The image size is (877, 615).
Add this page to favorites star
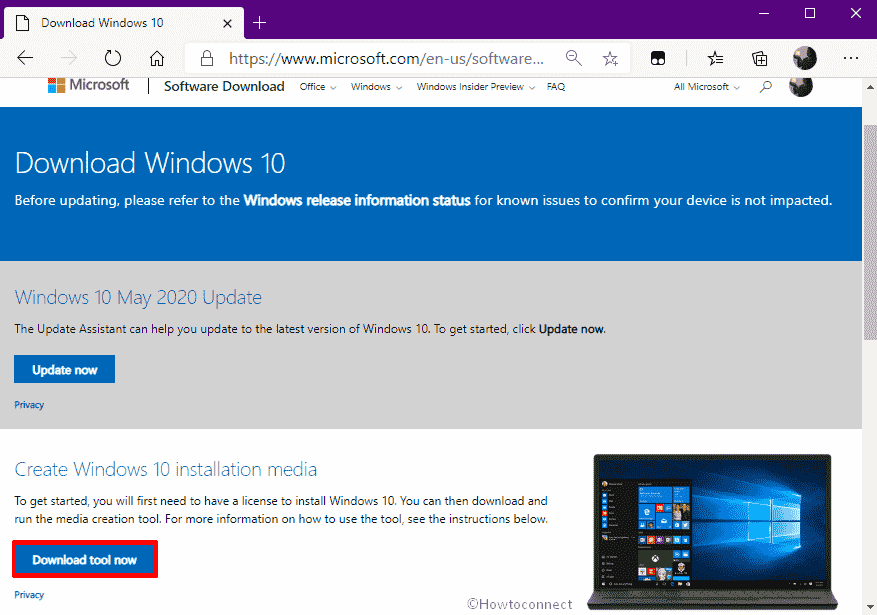[610, 58]
